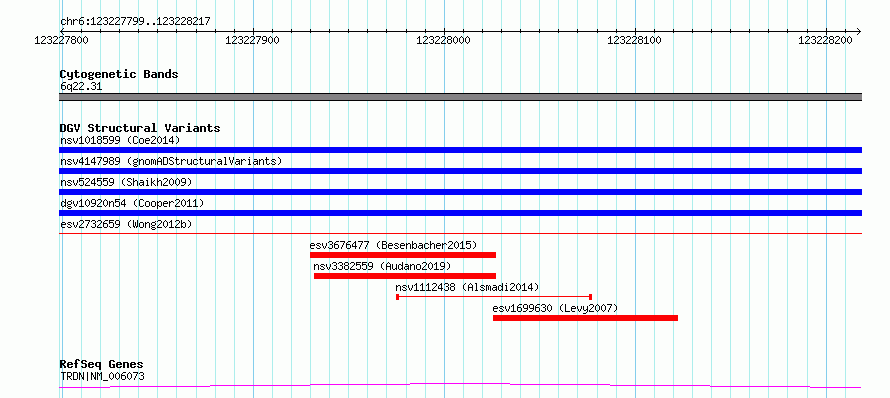The width and height of the screenshot is (890, 398).
Task: Select the 6q22.31 gray cytoband bar
Action: (x=460, y=97)
